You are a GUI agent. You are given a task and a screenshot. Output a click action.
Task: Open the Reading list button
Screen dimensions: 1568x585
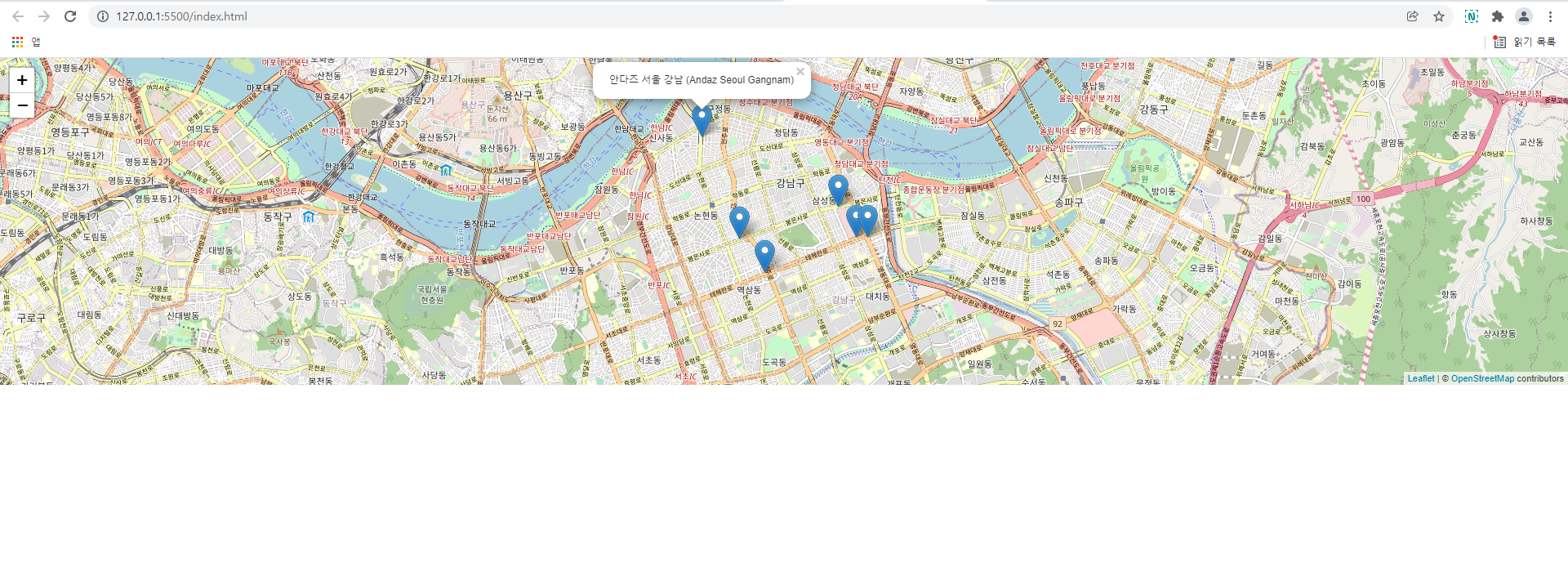click(1524, 42)
